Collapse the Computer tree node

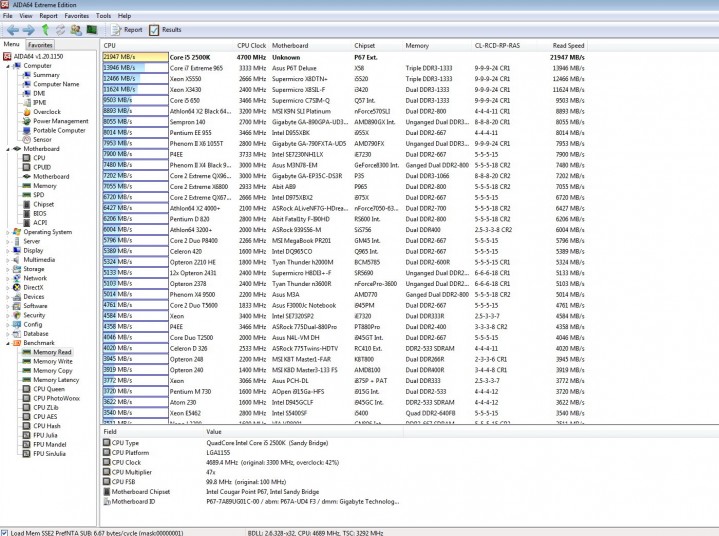click(x=8, y=66)
